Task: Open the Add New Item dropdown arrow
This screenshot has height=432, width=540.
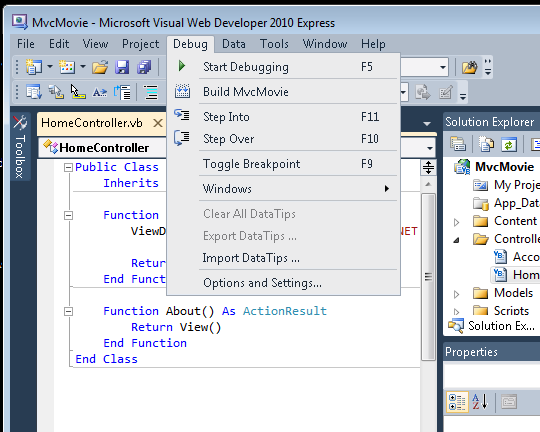Action: point(83,66)
